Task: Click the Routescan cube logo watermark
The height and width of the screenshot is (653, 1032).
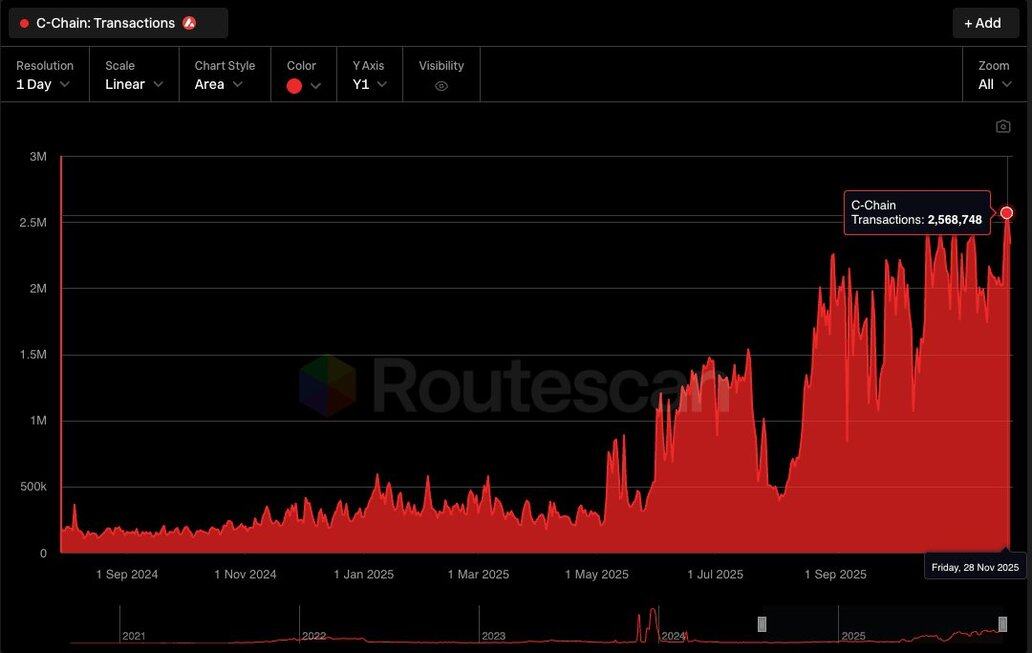Action: (328, 385)
